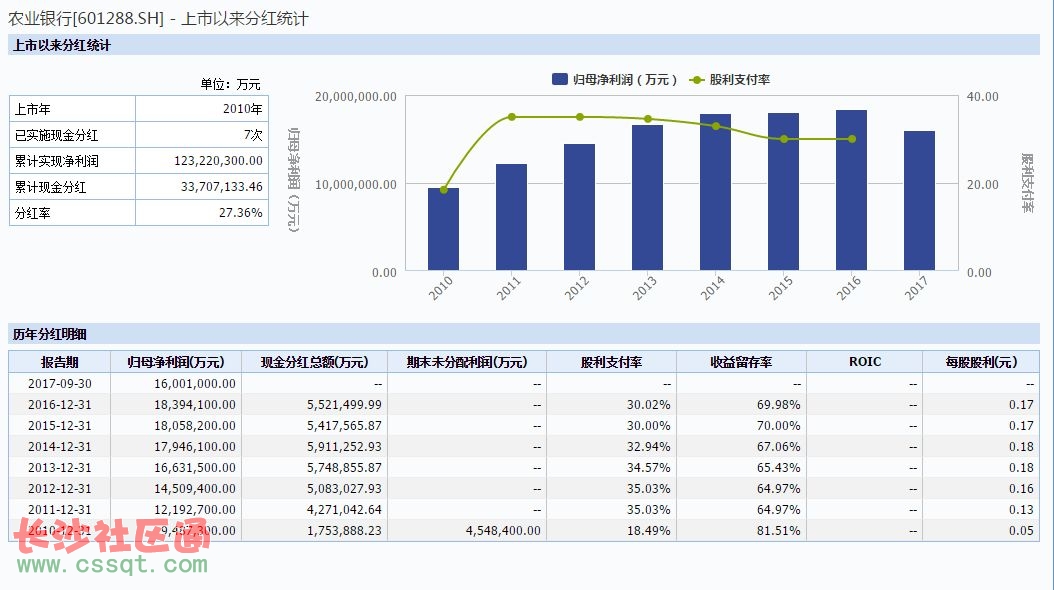Viewport: 1054px width, 590px height.
Task: Click dividend total 1,753,888.23
Action: [x=344, y=530]
